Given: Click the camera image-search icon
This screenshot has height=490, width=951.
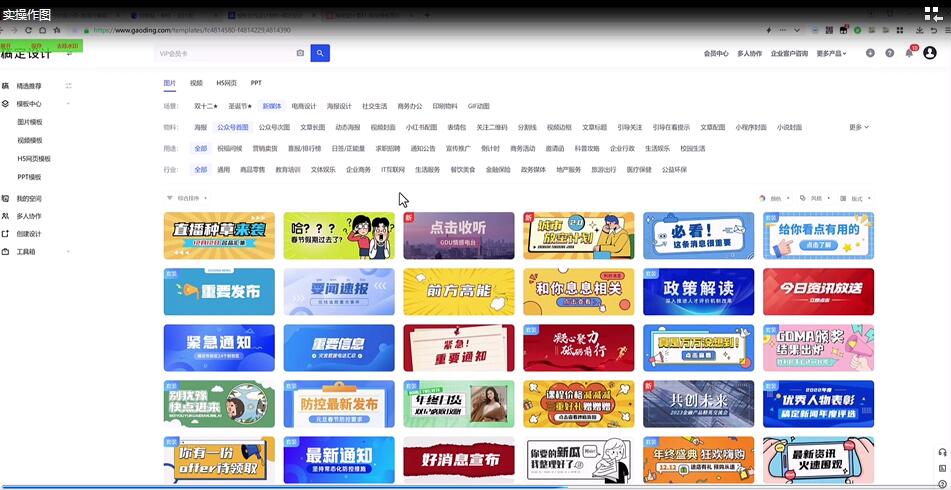Looking at the screenshot, I should tap(300, 53).
